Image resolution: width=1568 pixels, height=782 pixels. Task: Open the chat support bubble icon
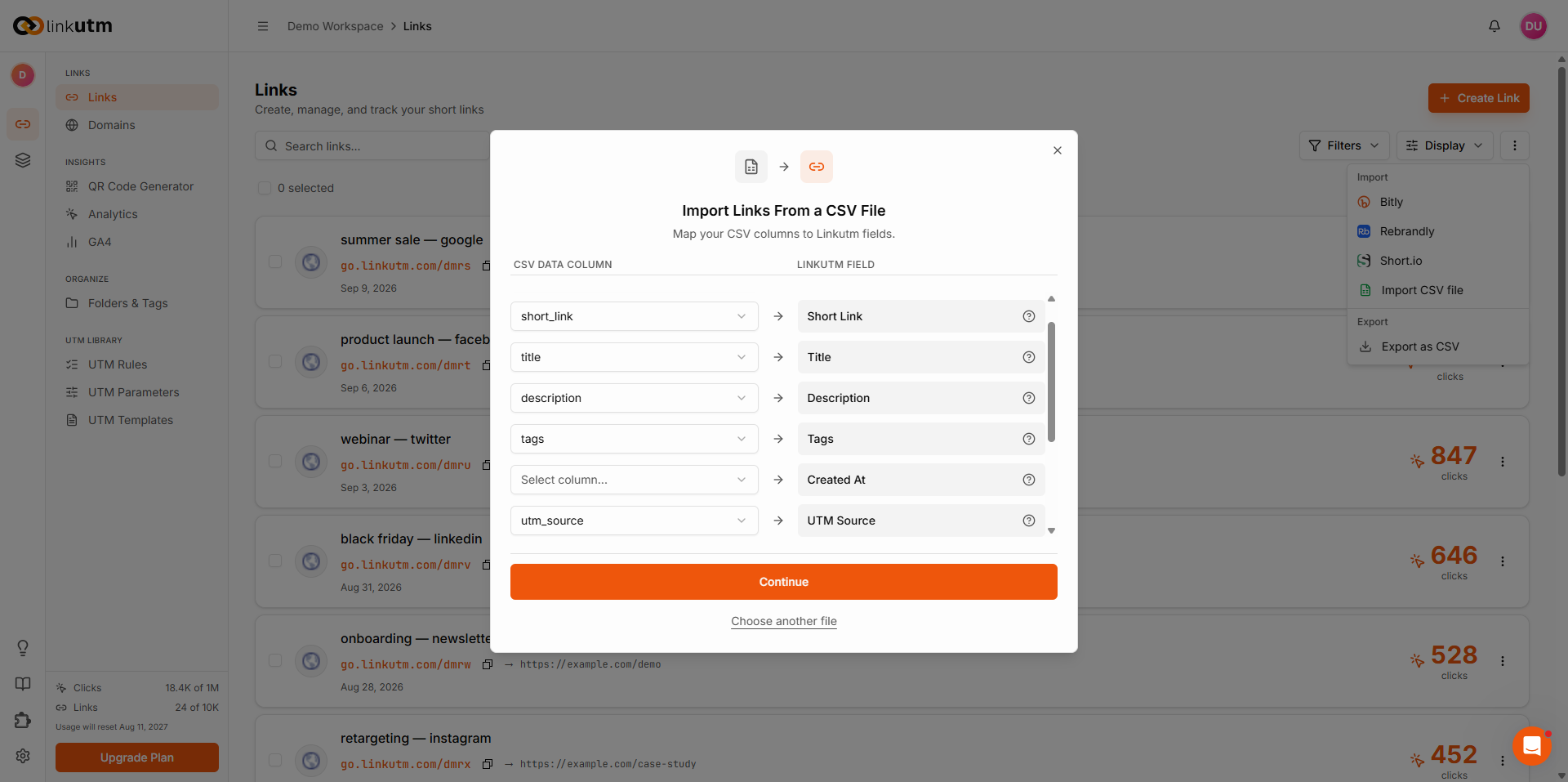tap(1531, 745)
